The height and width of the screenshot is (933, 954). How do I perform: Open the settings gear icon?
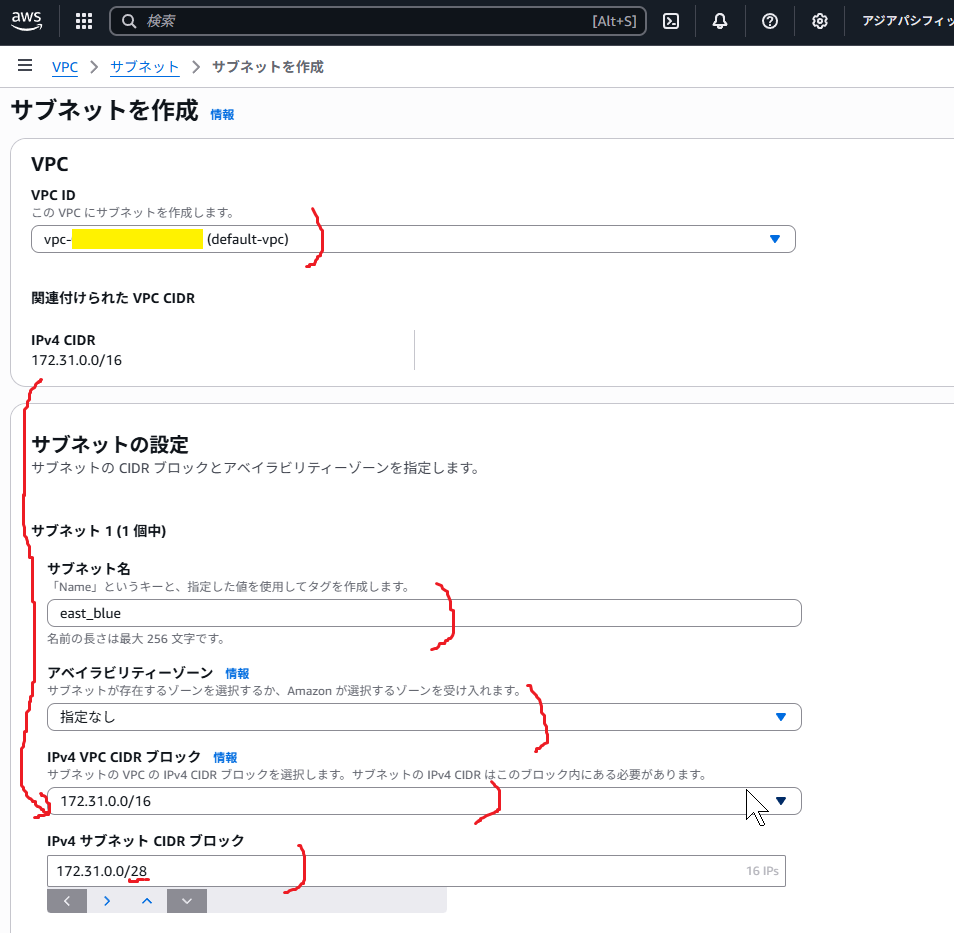[x=820, y=21]
